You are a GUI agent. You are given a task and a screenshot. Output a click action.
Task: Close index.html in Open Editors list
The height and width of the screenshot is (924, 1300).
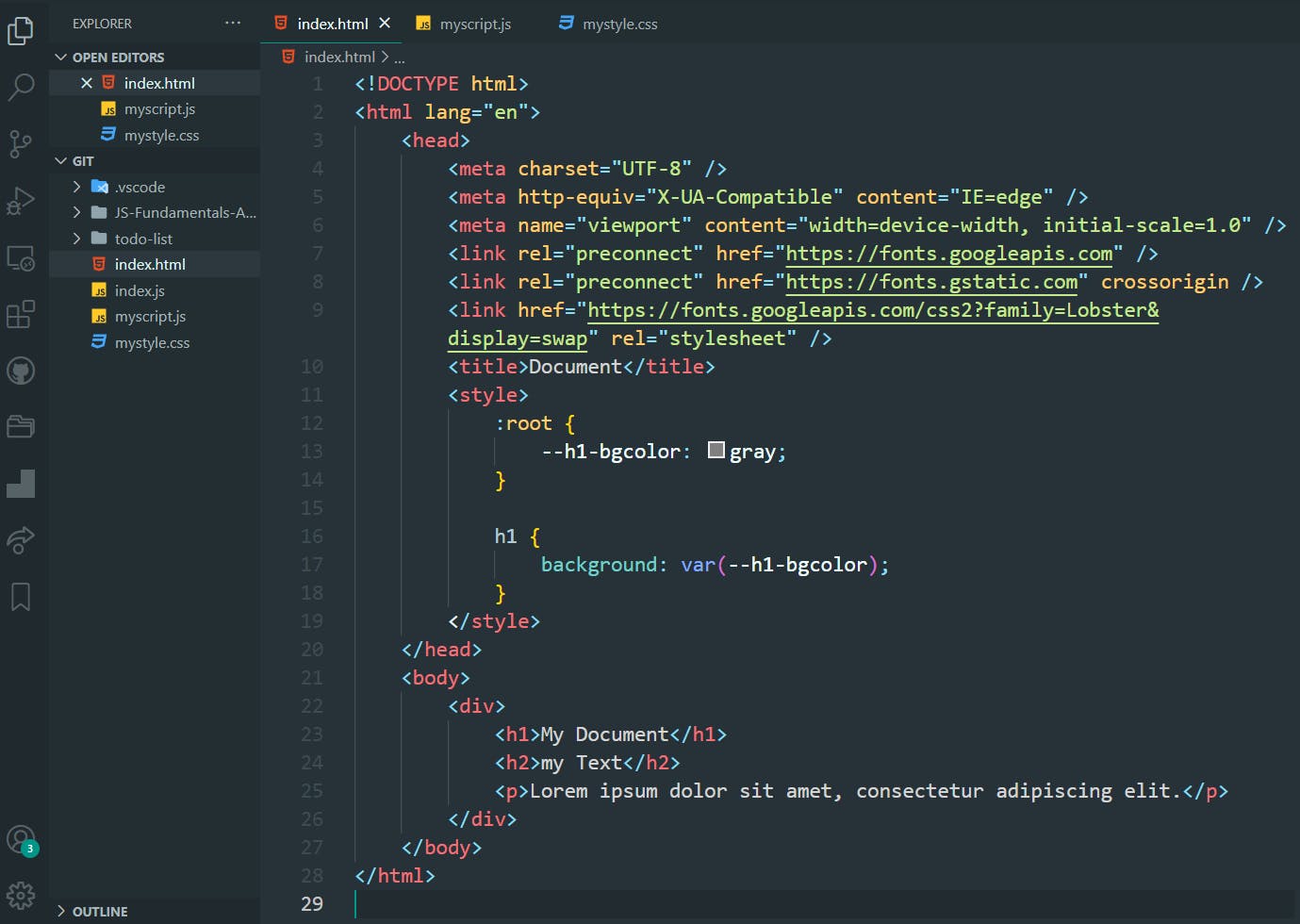click(86, 83)
